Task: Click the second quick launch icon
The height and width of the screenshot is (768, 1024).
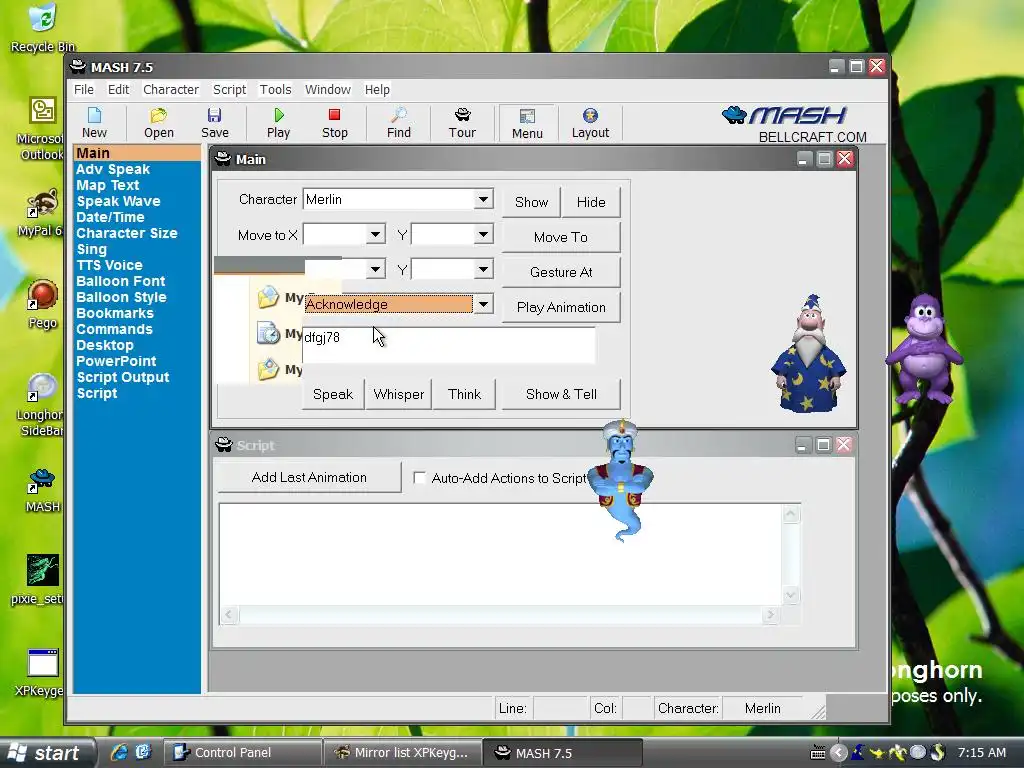Action: 143,752
